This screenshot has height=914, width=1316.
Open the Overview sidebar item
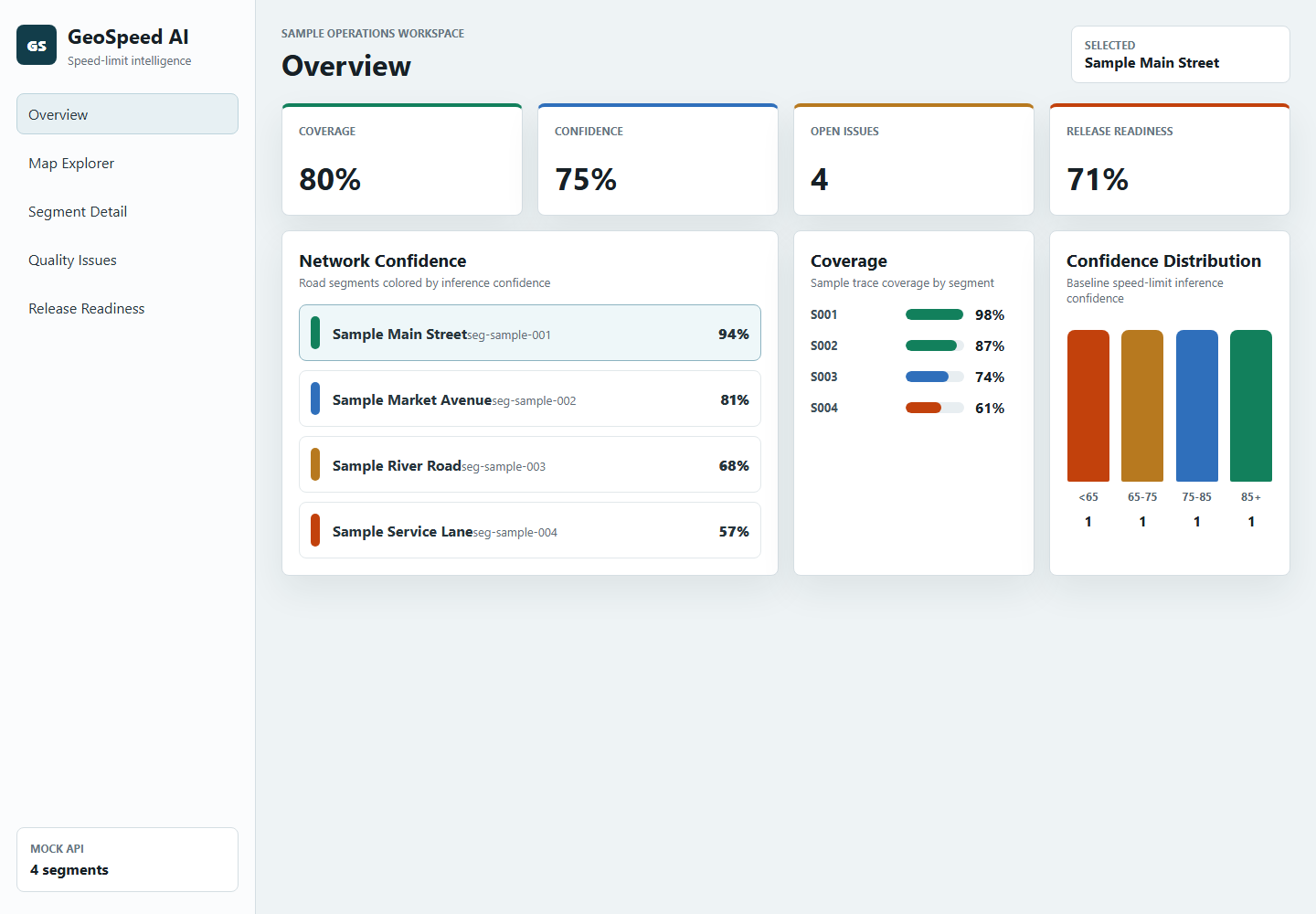127,114
